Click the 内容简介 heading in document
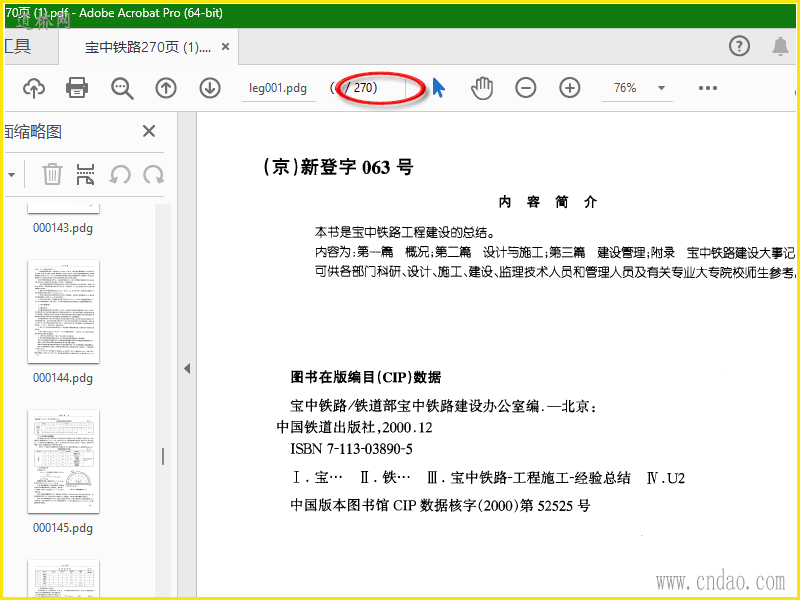The height and width of the screenshot is (600, 800). (547, 202)
